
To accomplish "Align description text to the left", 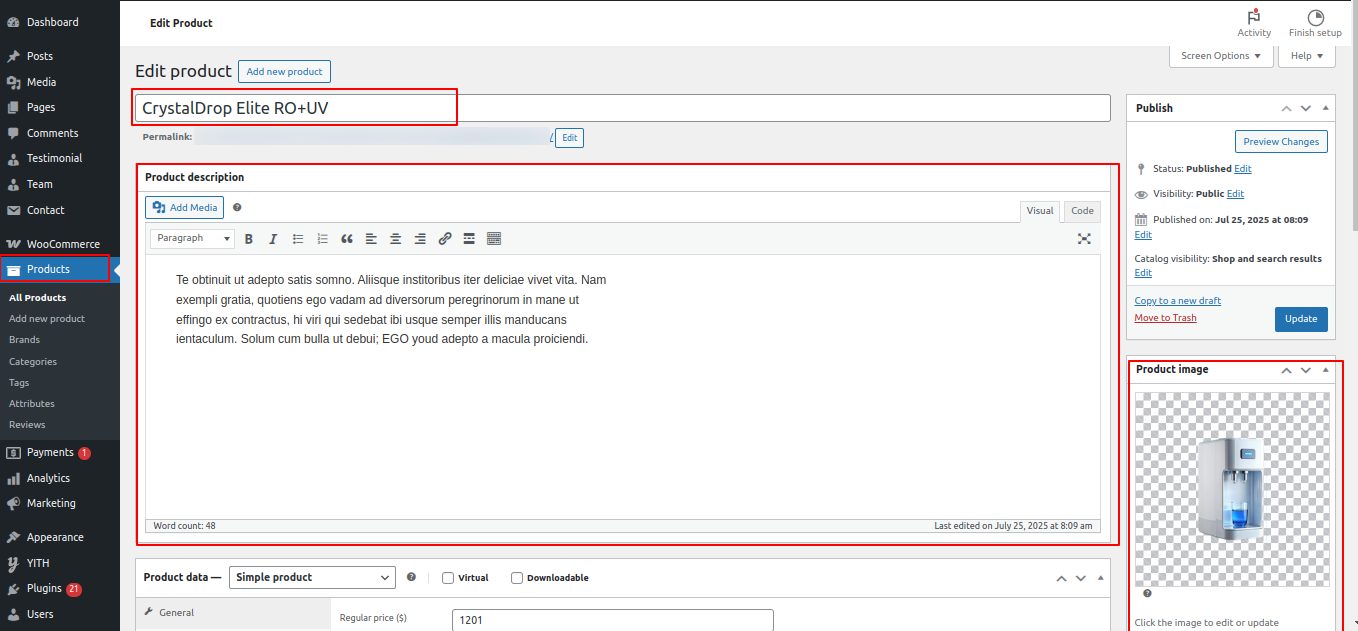I will [371, 239].
